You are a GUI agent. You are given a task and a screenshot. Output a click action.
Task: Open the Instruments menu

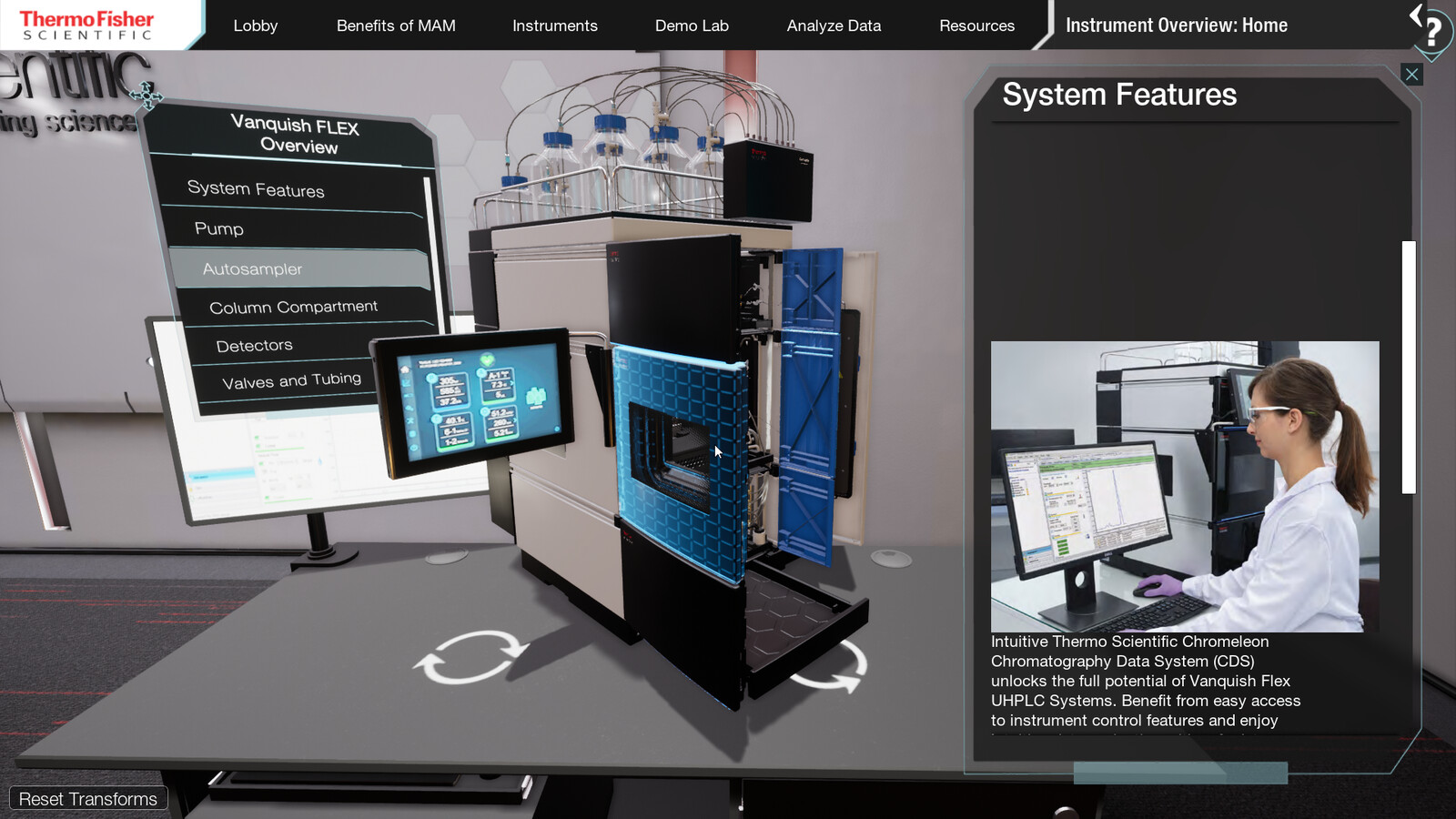click(555, 25)
